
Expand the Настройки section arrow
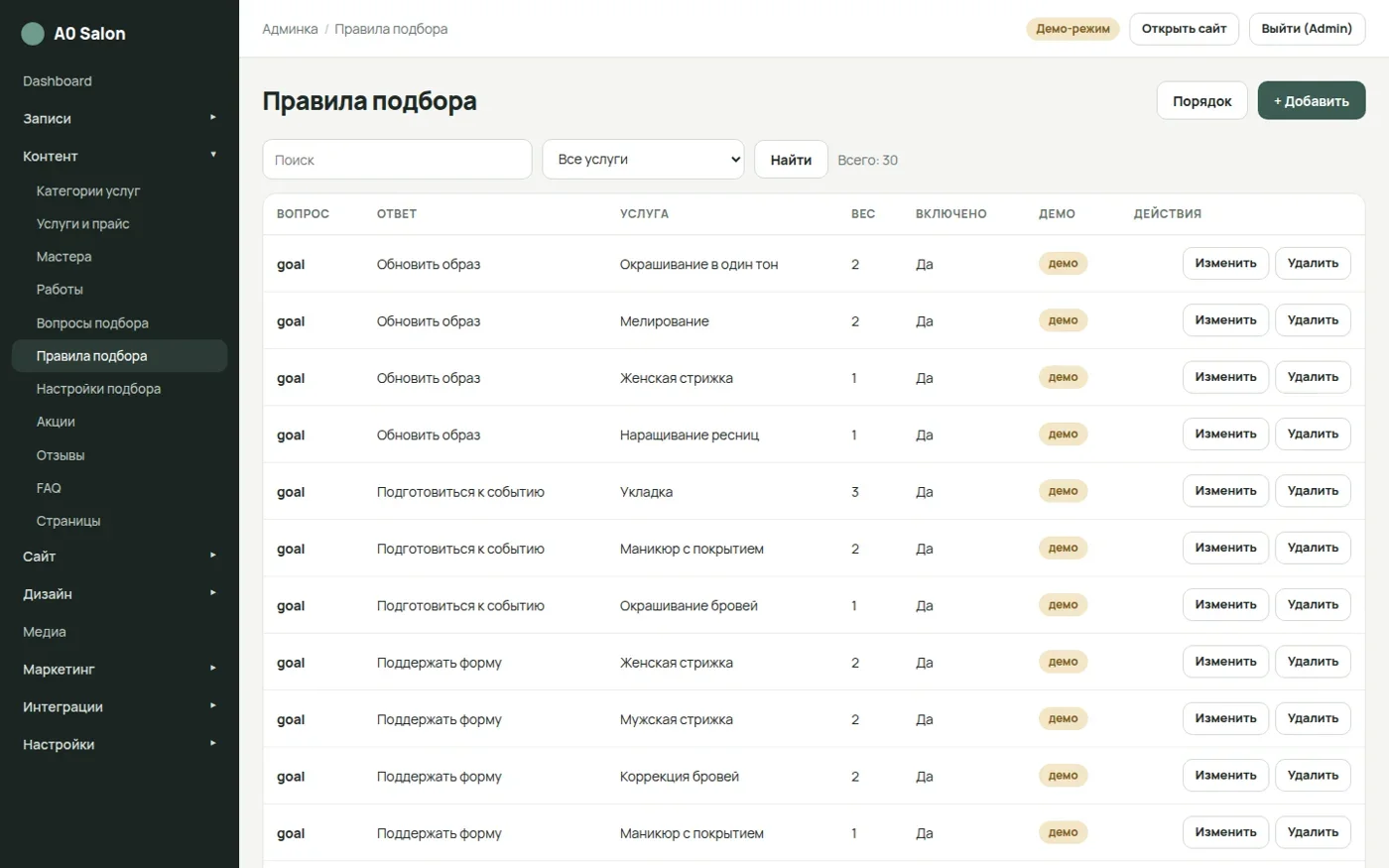click(x=212, y=744)
